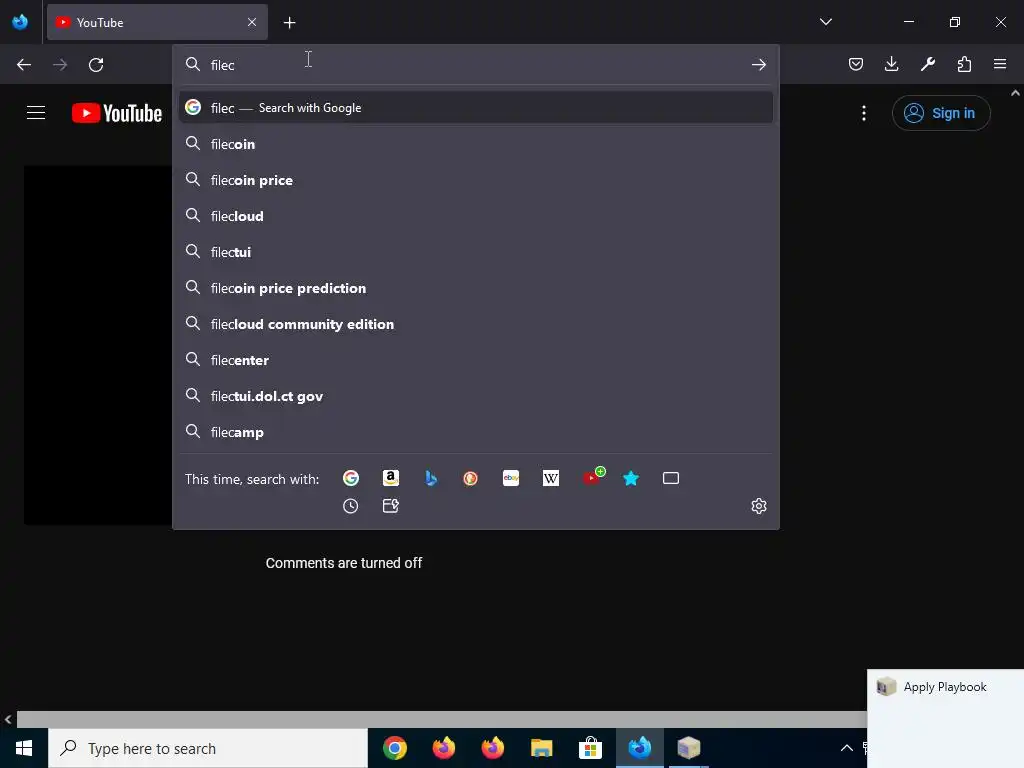The width and height of the screenshot is (1024, 768).
Task: Click in the address bar text field
Action: [477, 65]
